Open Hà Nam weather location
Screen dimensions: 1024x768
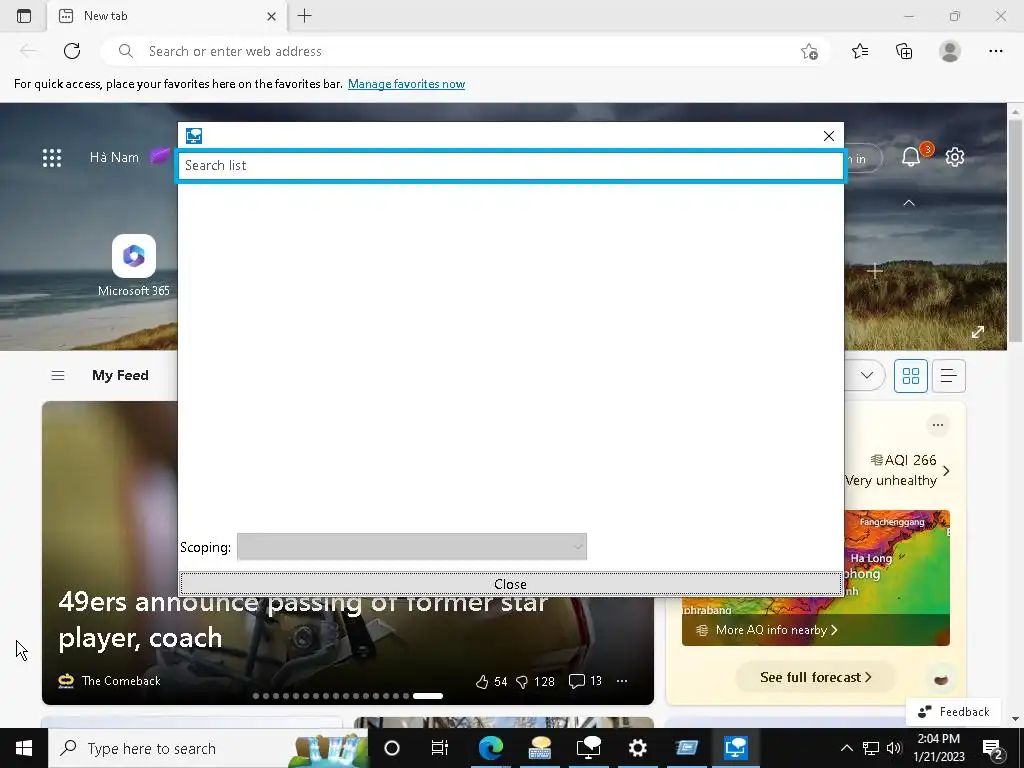[114, 157]
